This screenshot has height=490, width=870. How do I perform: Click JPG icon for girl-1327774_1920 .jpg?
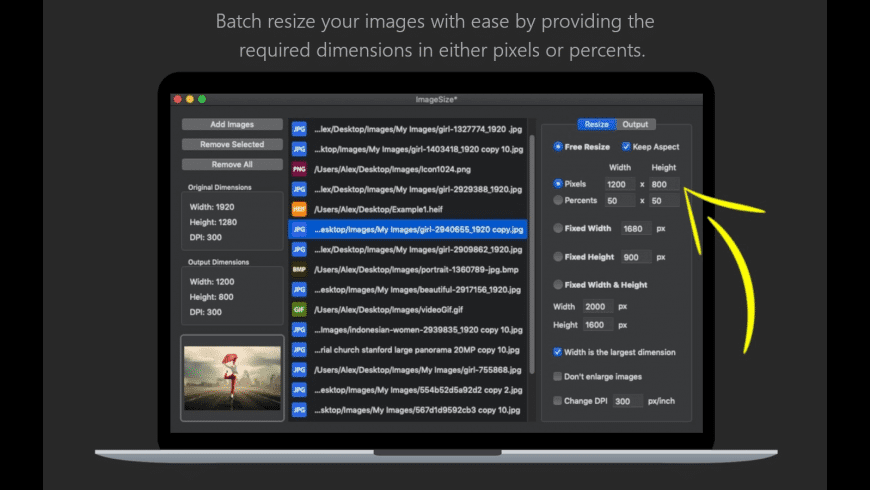pos(299,129)
